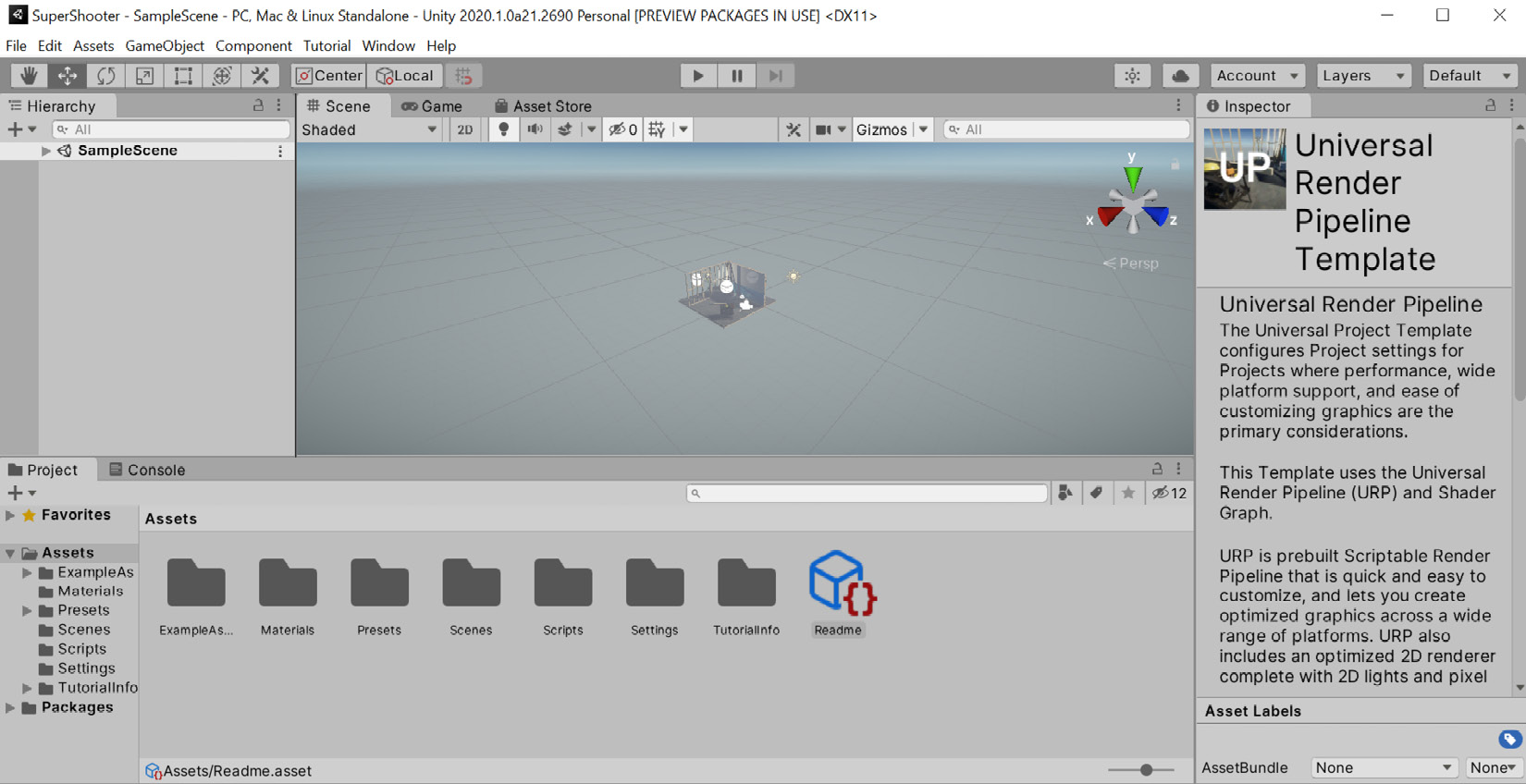This screenshot has height=784, width=1526.
Task: Toggle 2D view mode in Scene
Action: click(464, 129)
